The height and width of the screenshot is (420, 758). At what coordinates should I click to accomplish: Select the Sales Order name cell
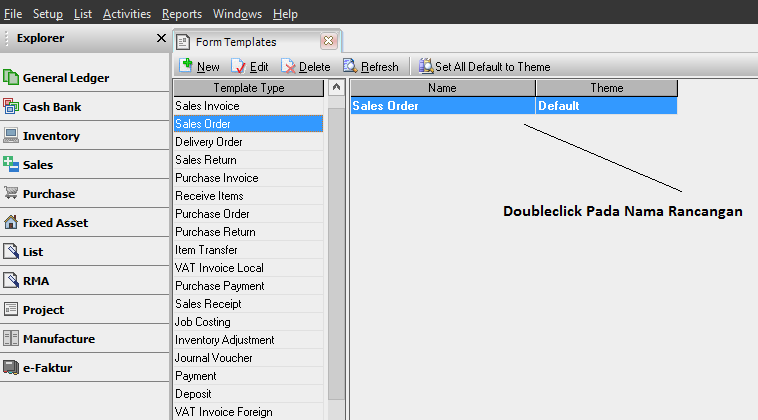443,105
